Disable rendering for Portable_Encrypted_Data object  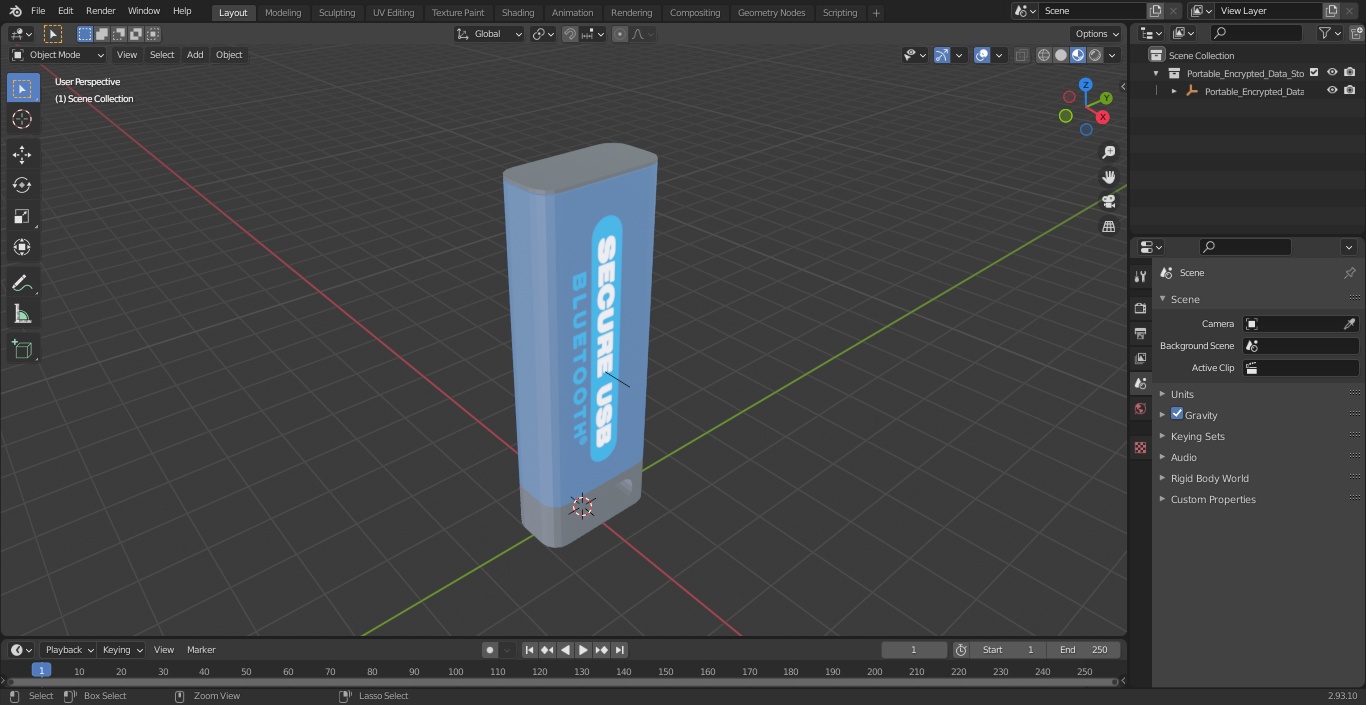(1350, 91)
